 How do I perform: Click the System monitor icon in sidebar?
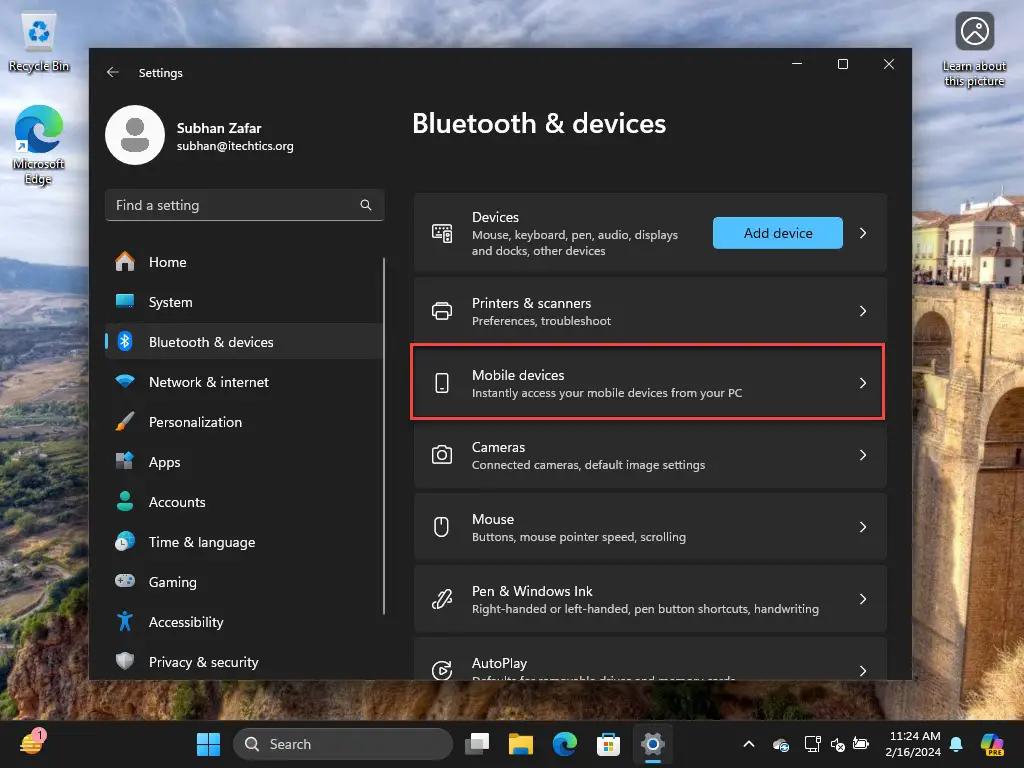(125, 302)
